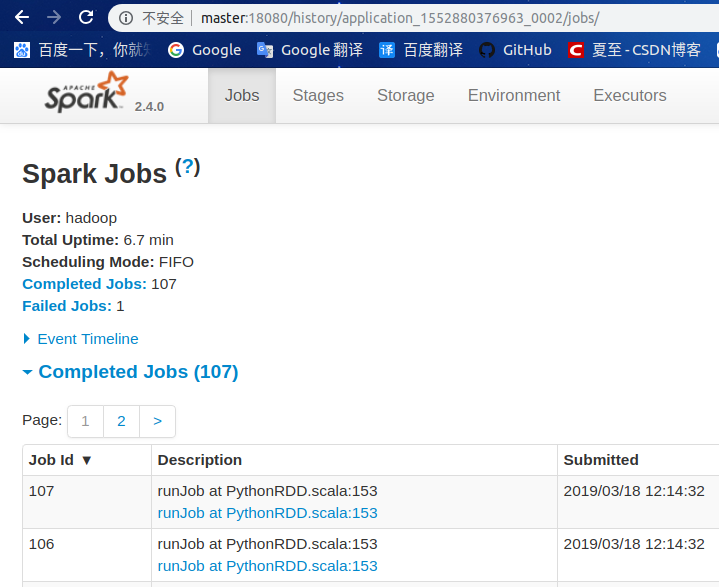Screen dimensions: 719x587
Task: Select Spark version 2.4.0 label
Action: [x=149, y=106]
